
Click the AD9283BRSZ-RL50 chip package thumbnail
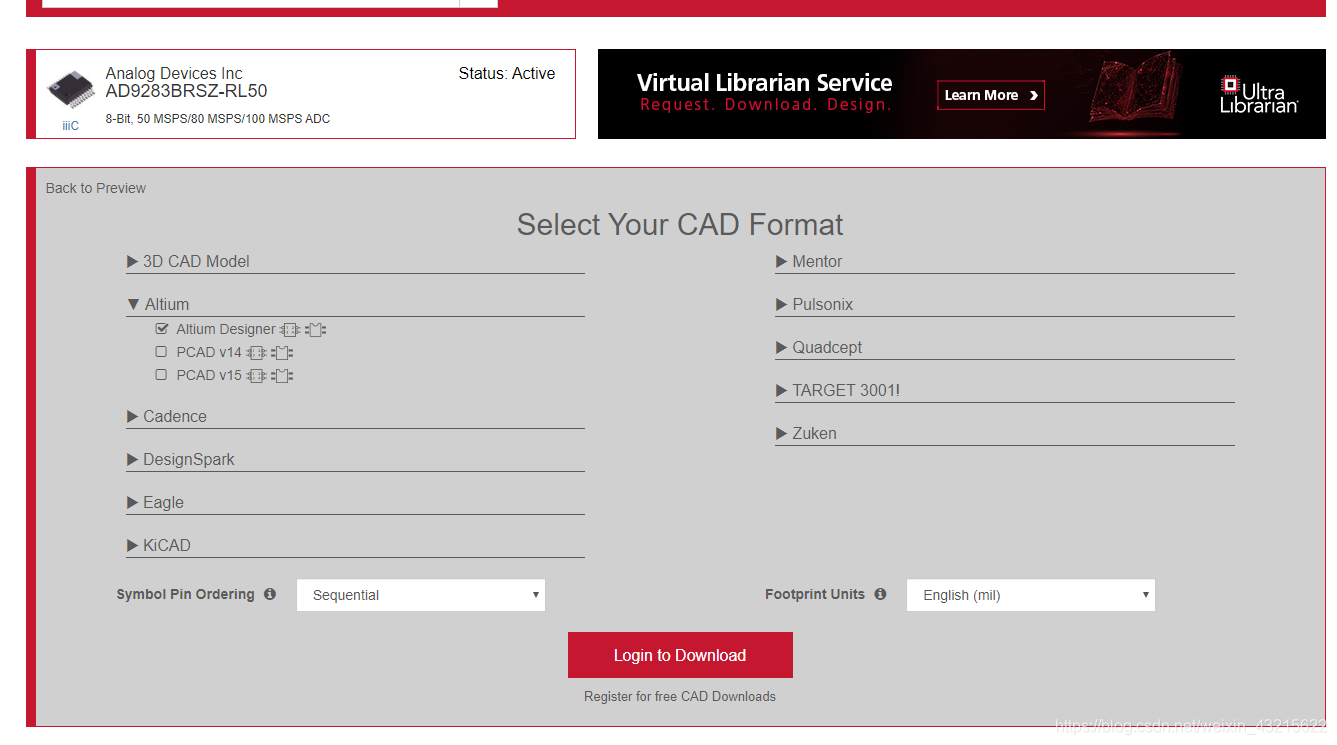click(x=70, y=90)
